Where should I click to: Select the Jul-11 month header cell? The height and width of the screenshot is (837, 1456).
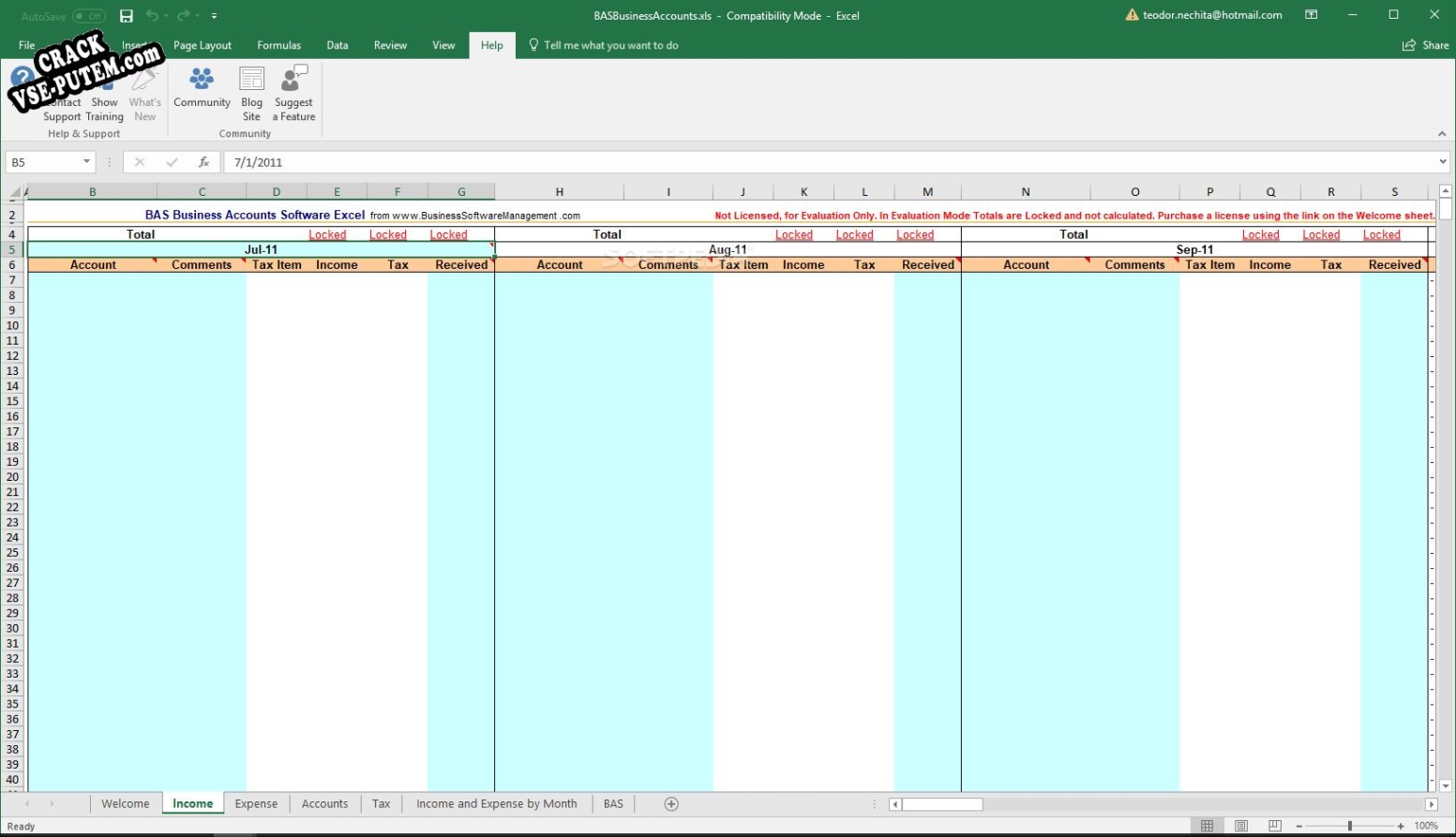pos(261,249)
